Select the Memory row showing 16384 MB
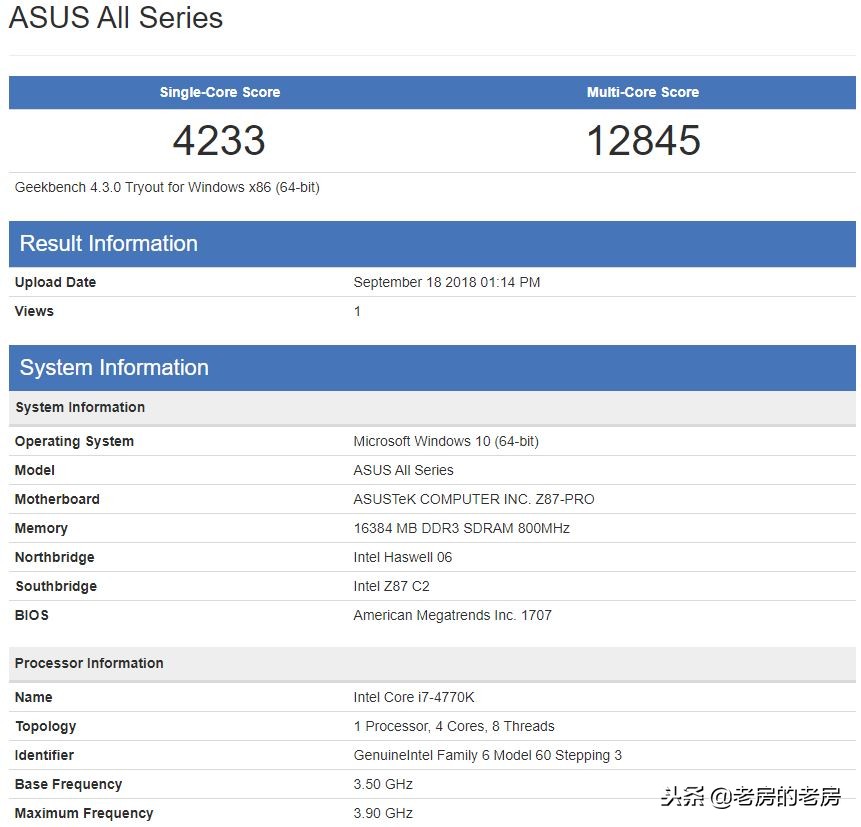Image resolution: width=861 pixels, height=827 pixels. [462, 528]
